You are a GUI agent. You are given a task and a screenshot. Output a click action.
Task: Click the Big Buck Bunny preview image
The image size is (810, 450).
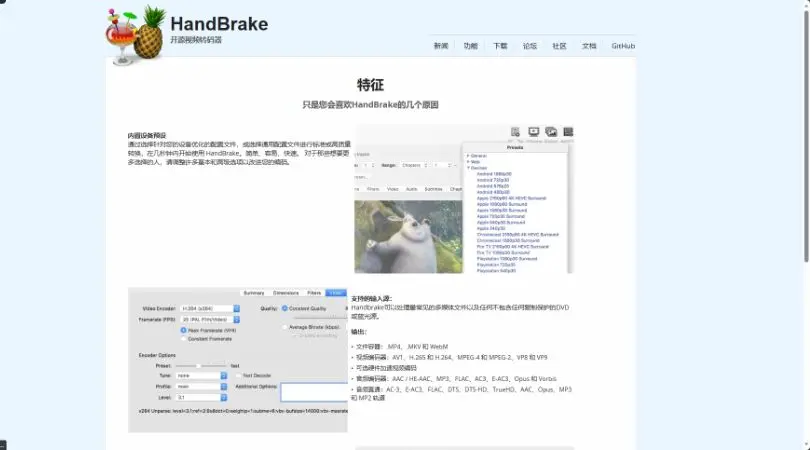point(408,237)
